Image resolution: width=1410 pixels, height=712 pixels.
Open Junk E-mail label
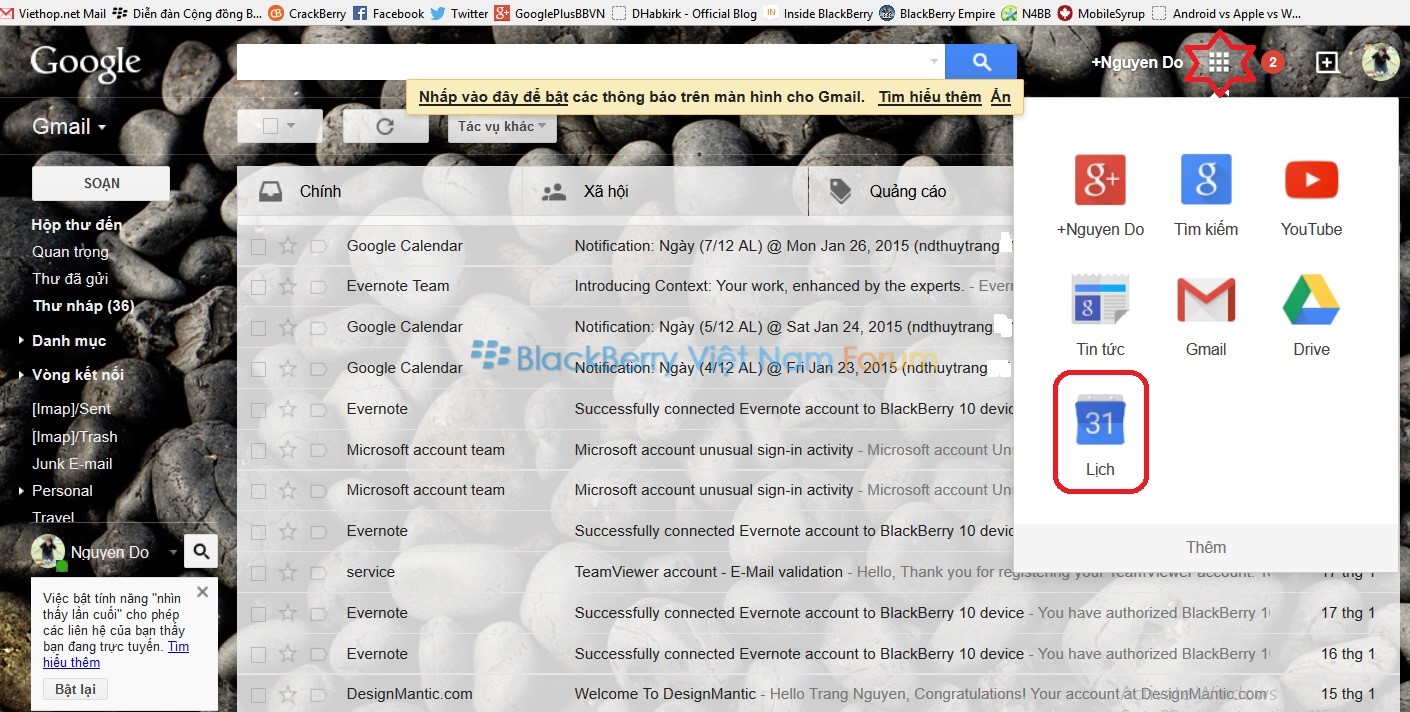click(72, 464)
